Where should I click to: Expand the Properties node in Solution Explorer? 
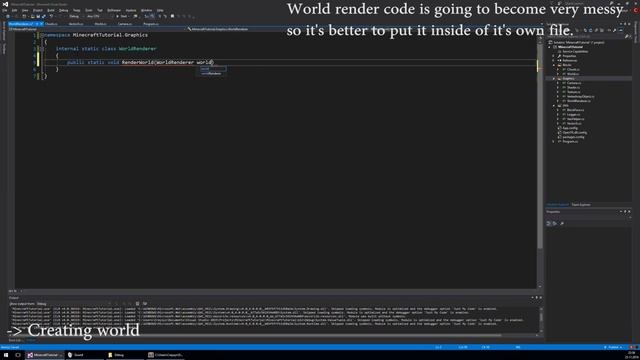[x=554, y=56]
